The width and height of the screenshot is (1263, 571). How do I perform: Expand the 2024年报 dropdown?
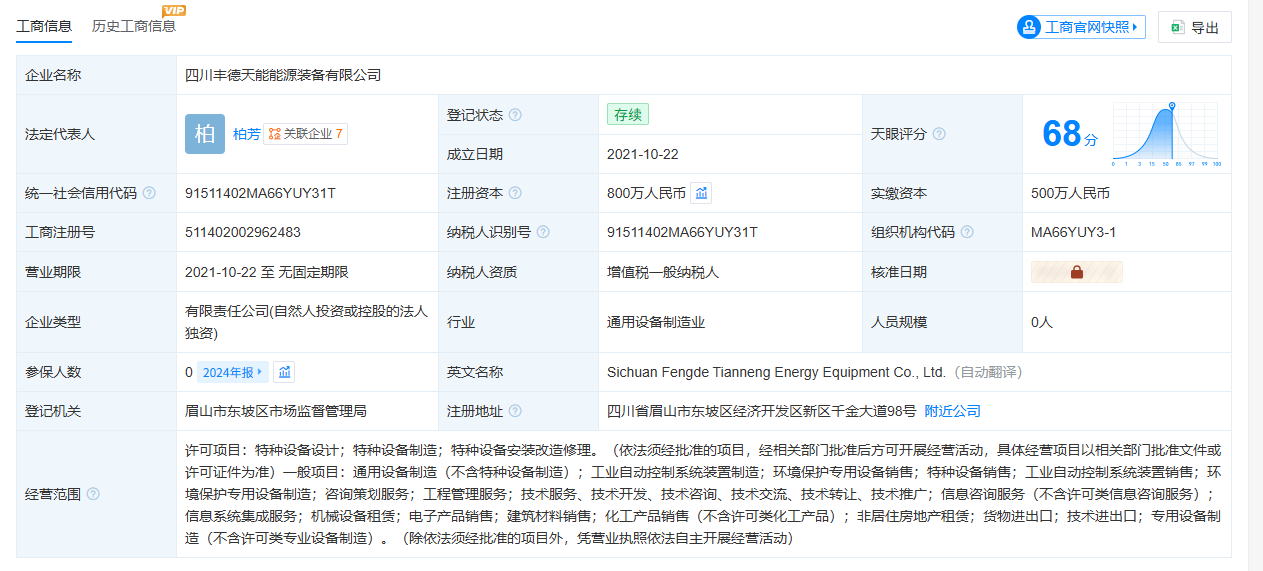(233, 372)
